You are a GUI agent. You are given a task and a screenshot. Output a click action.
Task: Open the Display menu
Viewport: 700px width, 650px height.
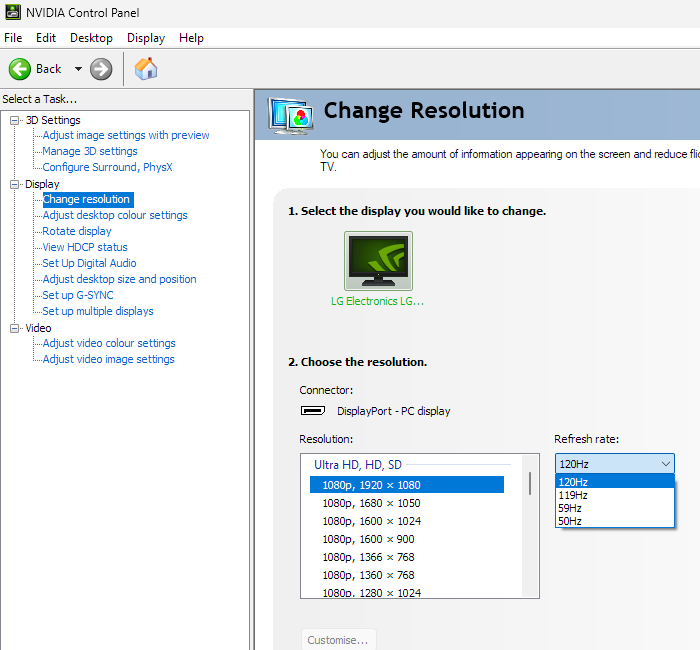146,38
